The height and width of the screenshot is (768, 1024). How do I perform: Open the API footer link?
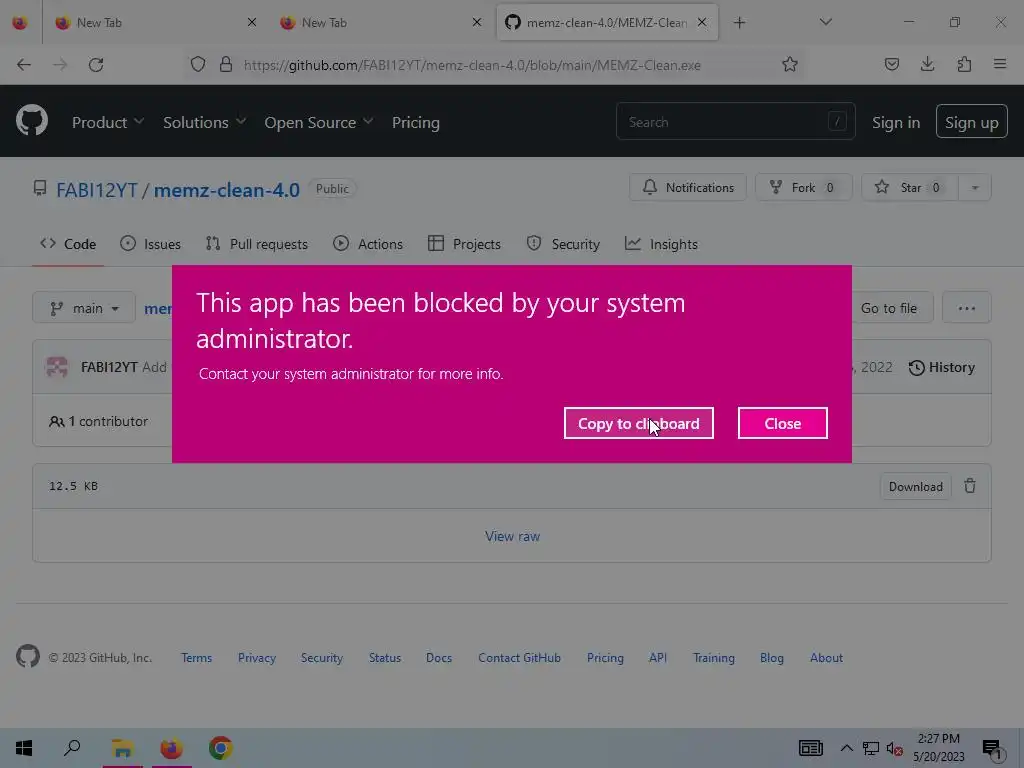coord(658,658)
